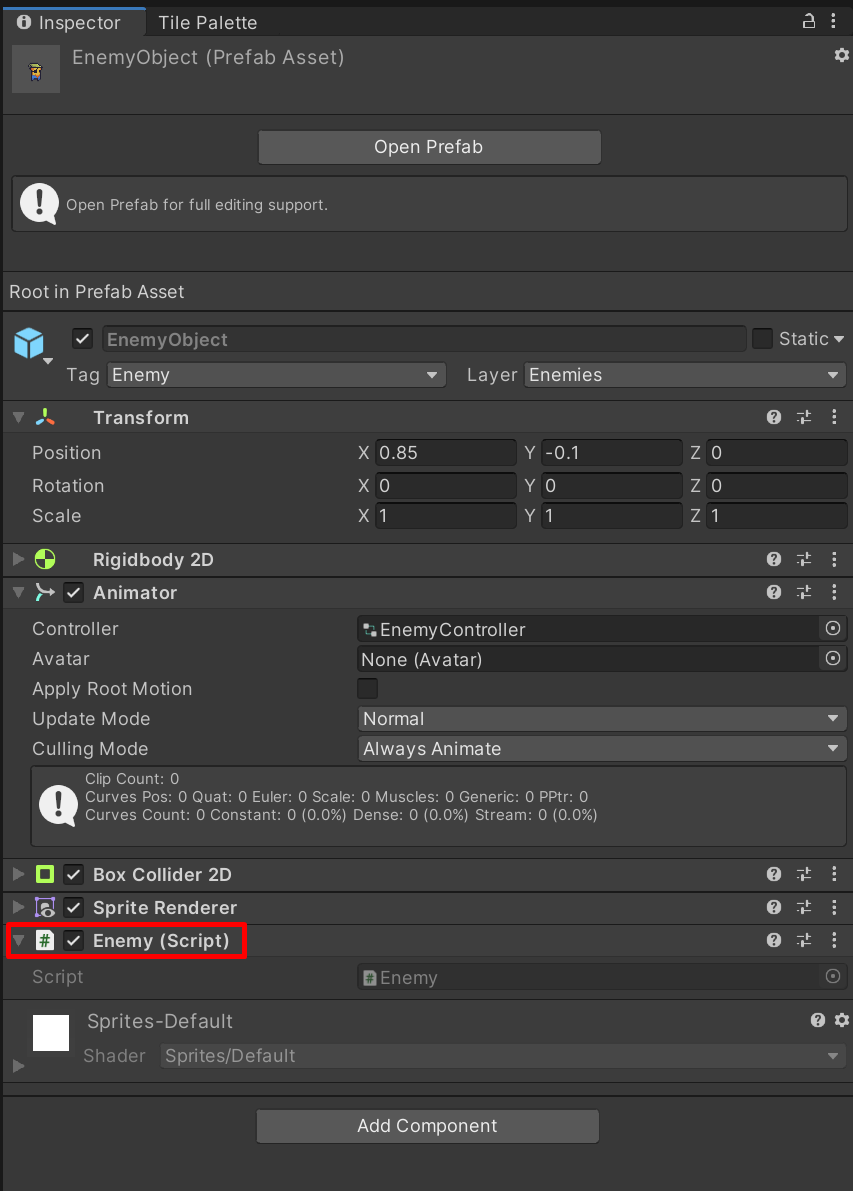Open Transform presets slider icon

tap(804, 416)
